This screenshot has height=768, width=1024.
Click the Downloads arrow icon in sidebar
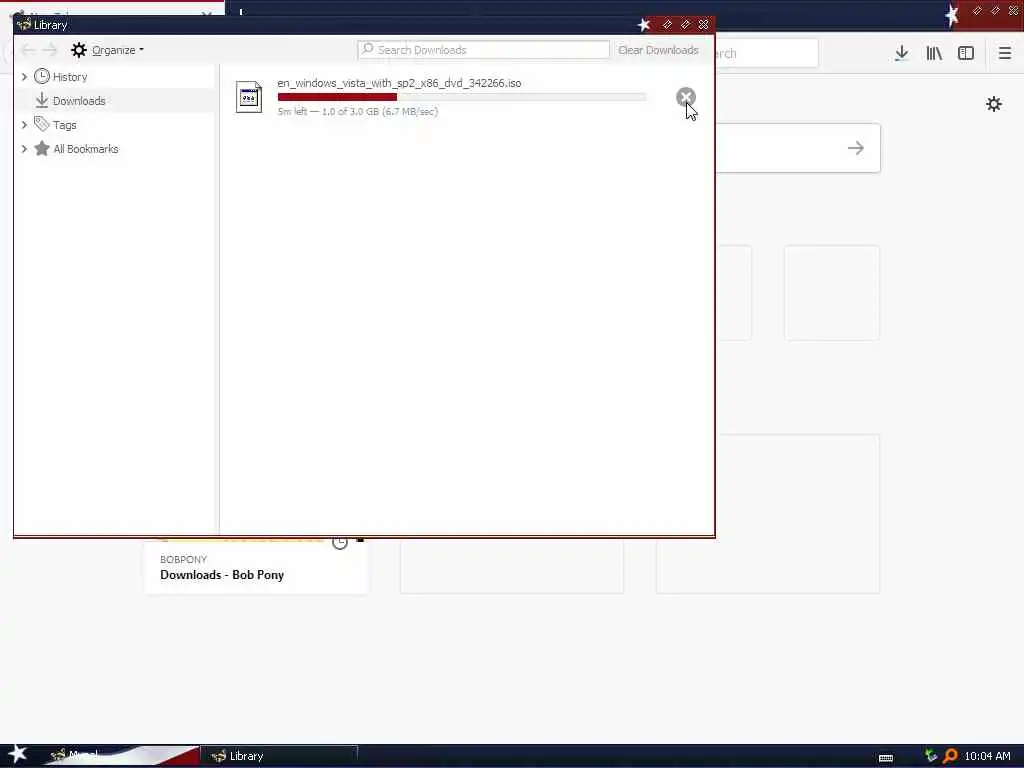click(x=42, y=101)
